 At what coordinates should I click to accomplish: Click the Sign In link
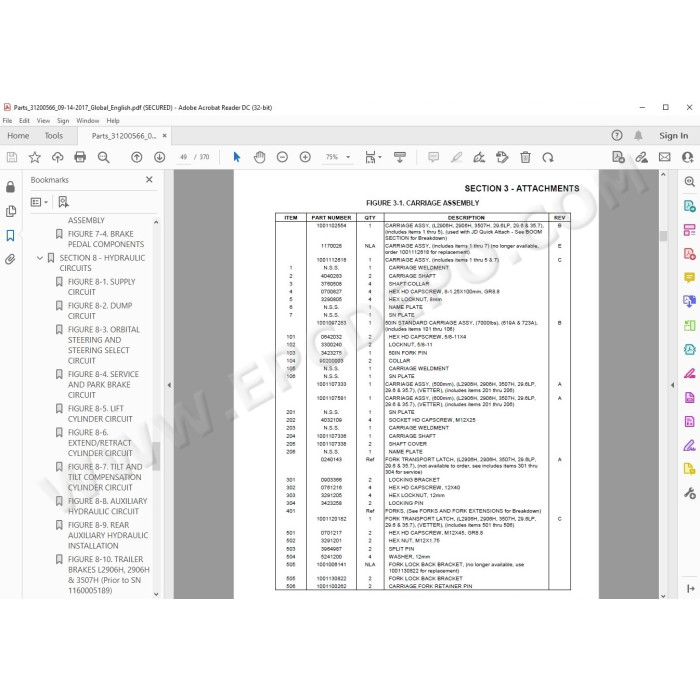[674, 135]
